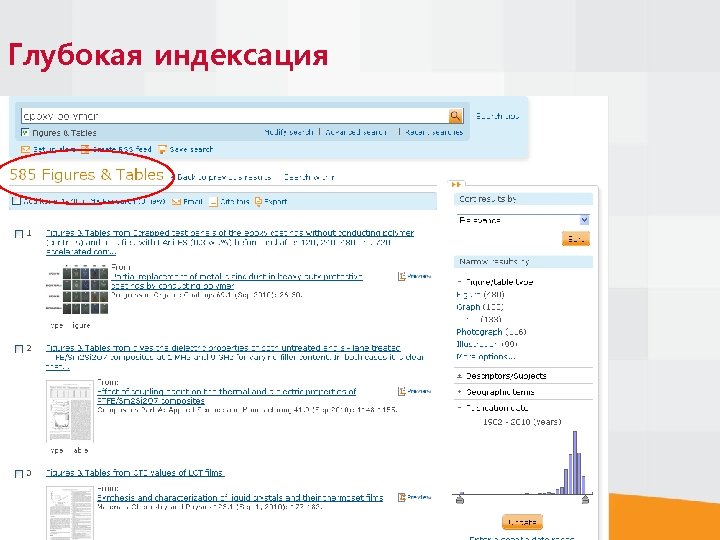Collapse the Figure/table type section
Screen dimensions: 720x540
[x=459, y=282]
